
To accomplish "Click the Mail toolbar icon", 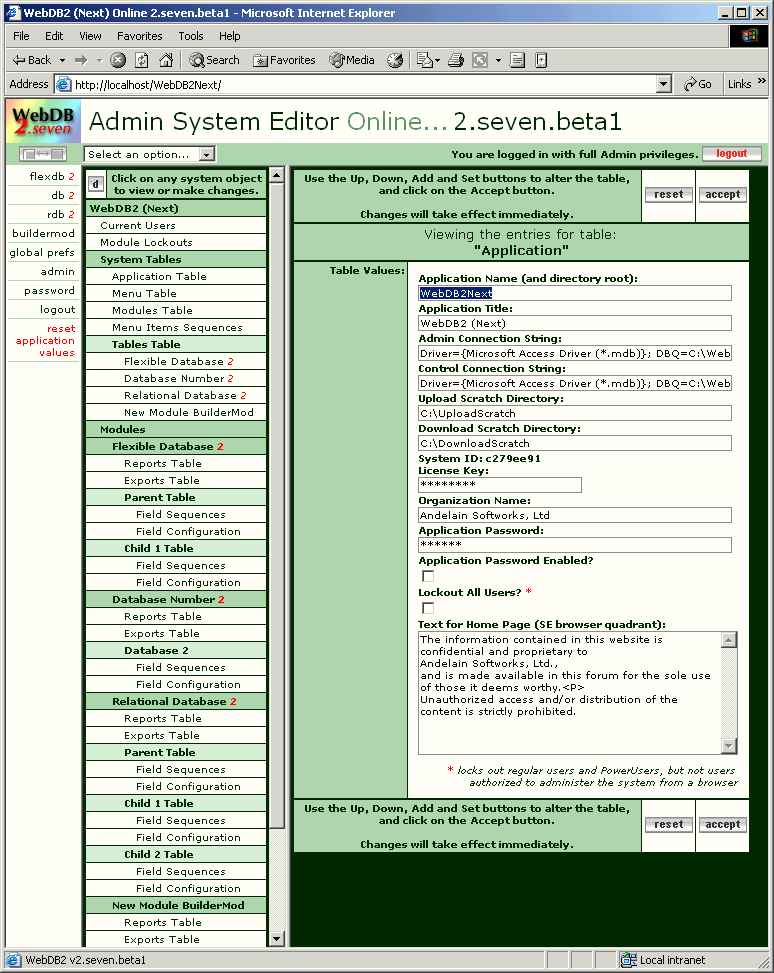I will (425, 60).
